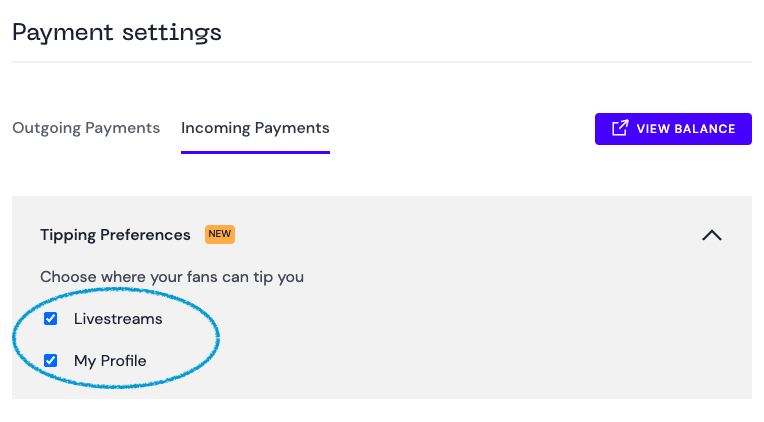
Task: Hide tipping options using the caret icon
Action: (x=711, y=236)
